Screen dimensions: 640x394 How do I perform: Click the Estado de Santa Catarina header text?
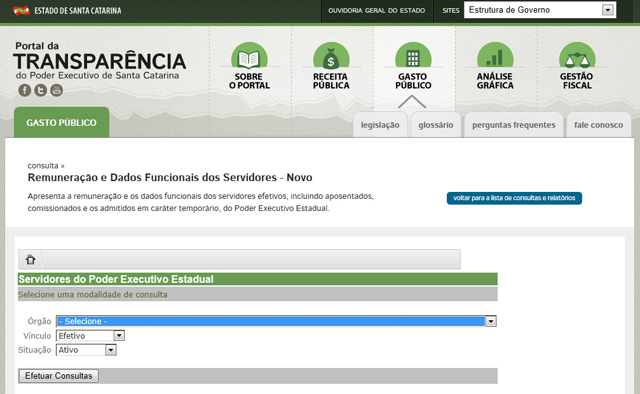point(78,11)
